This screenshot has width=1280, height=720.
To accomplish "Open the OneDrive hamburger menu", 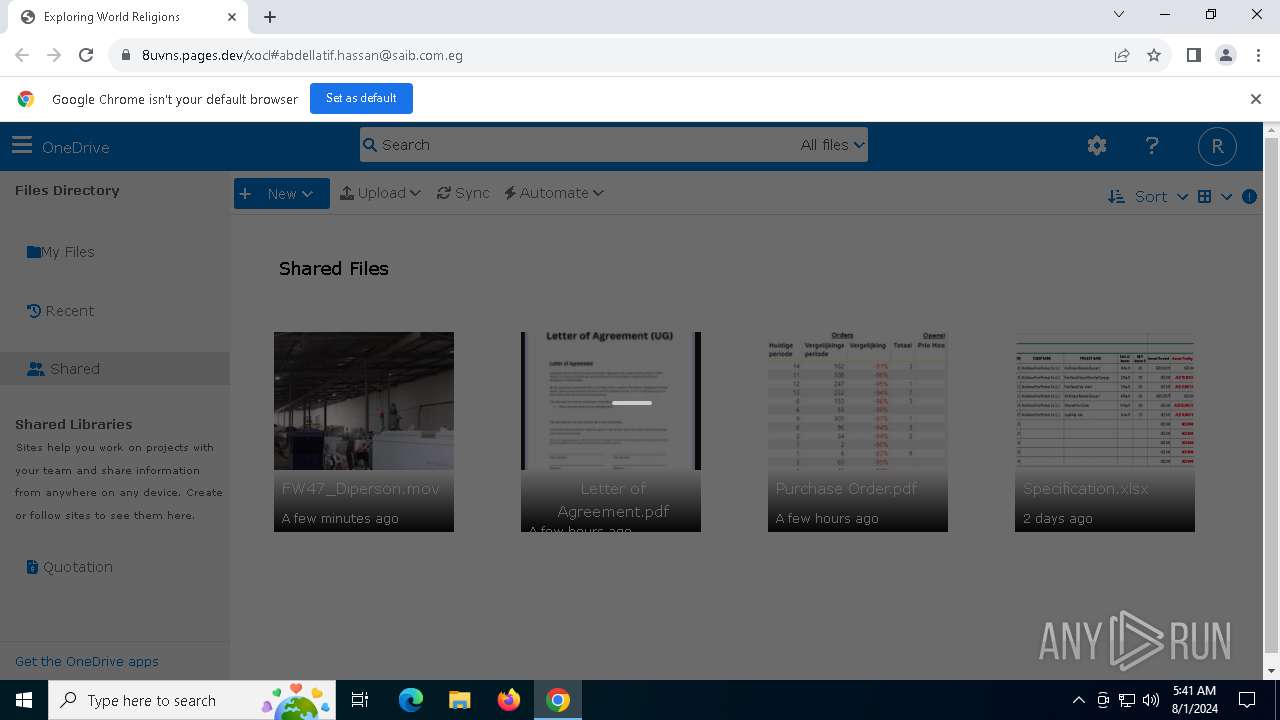I will (22, 146).
